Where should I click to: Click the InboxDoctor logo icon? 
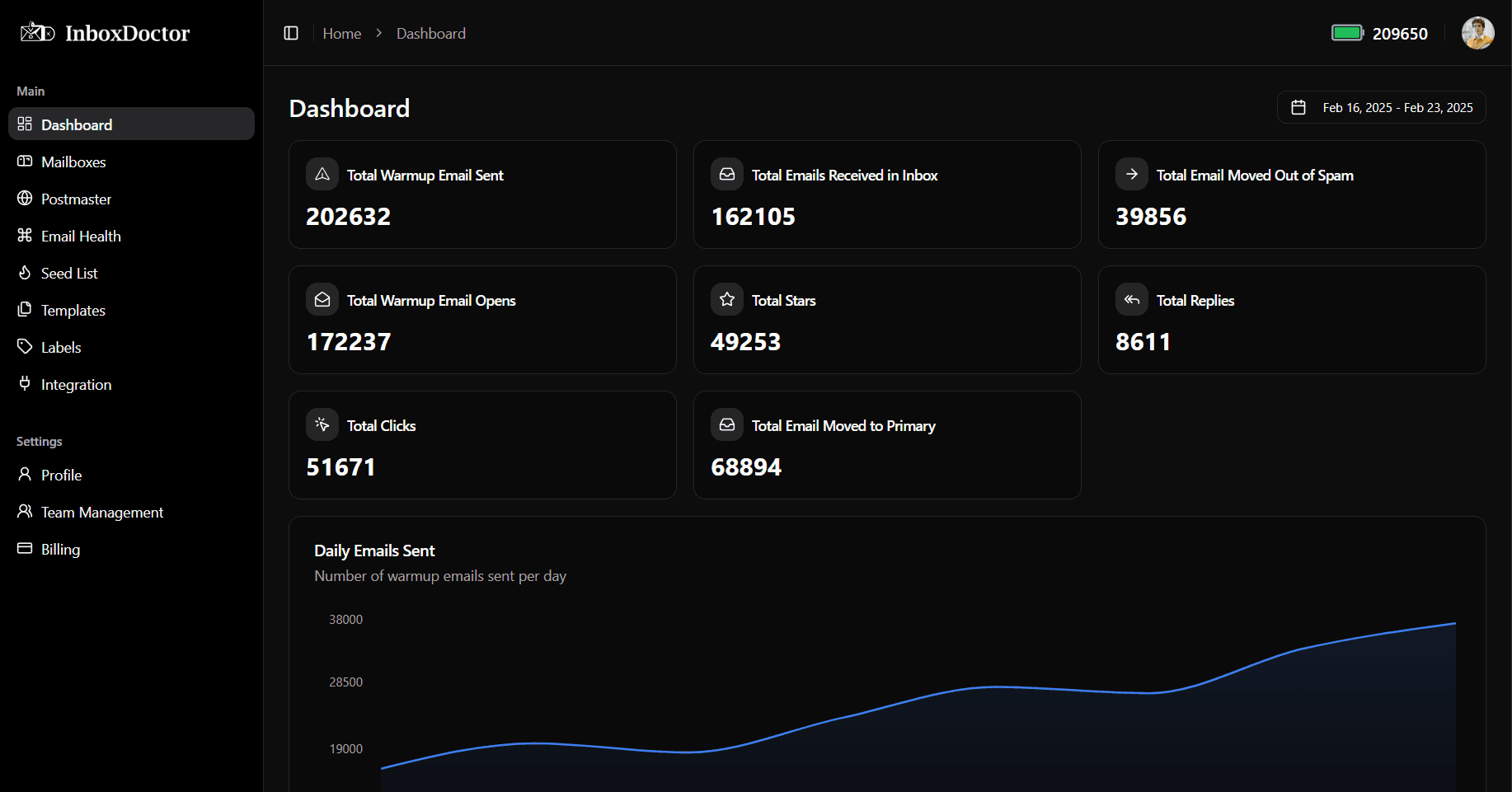pos(37,32)
